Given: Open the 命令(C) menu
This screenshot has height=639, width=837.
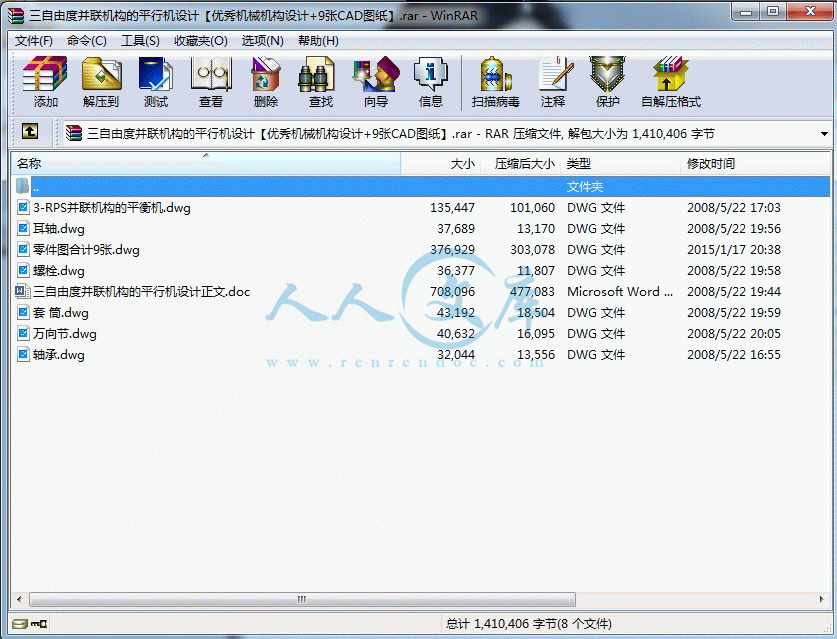Looking at the screenshot, I should point(86,41).
